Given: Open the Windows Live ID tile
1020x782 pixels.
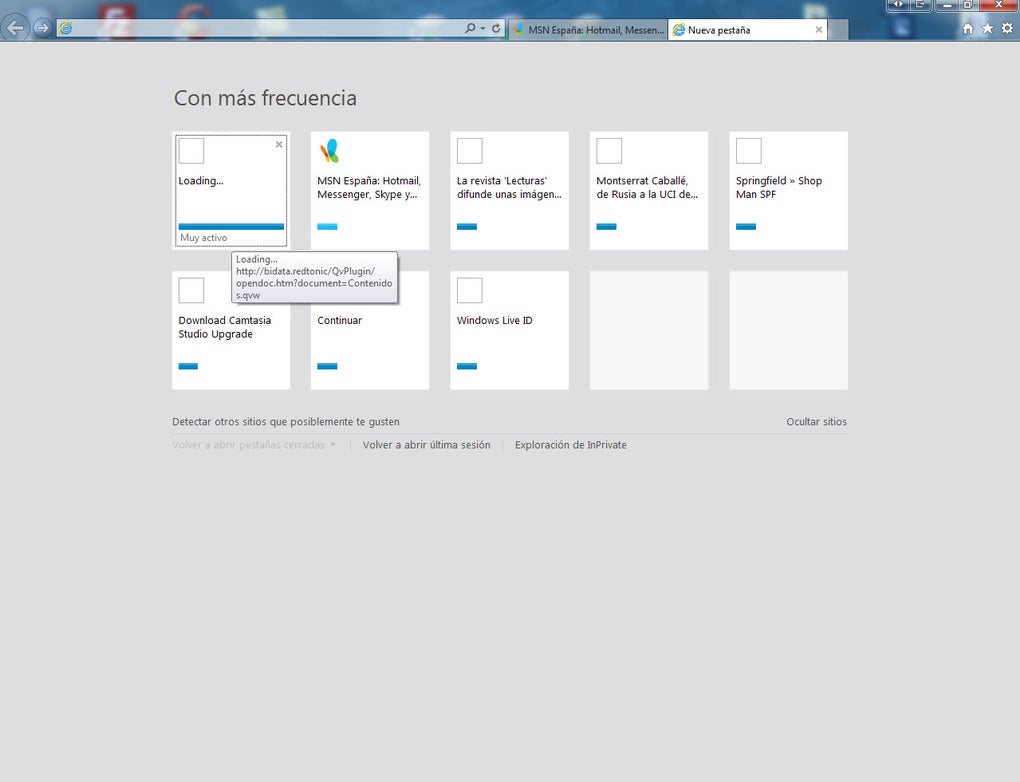Looking at the screenshot, I should (x=509, y=330).
